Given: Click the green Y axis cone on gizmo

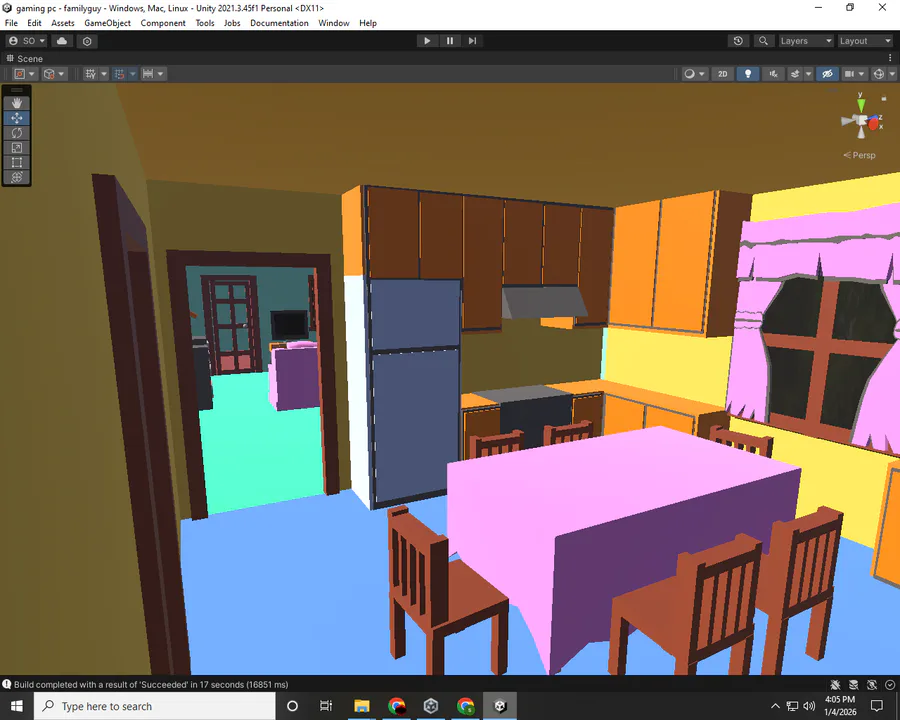Looking at the screenshot, I should (x=861, y=105).
